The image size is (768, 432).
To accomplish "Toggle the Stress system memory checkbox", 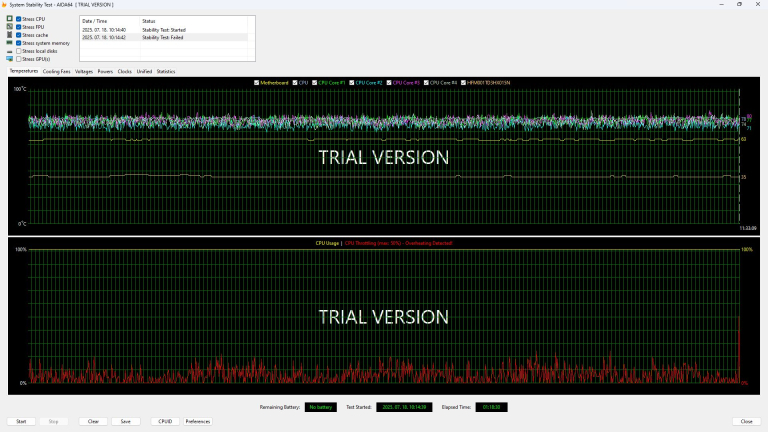I will (x=19, y=43).
